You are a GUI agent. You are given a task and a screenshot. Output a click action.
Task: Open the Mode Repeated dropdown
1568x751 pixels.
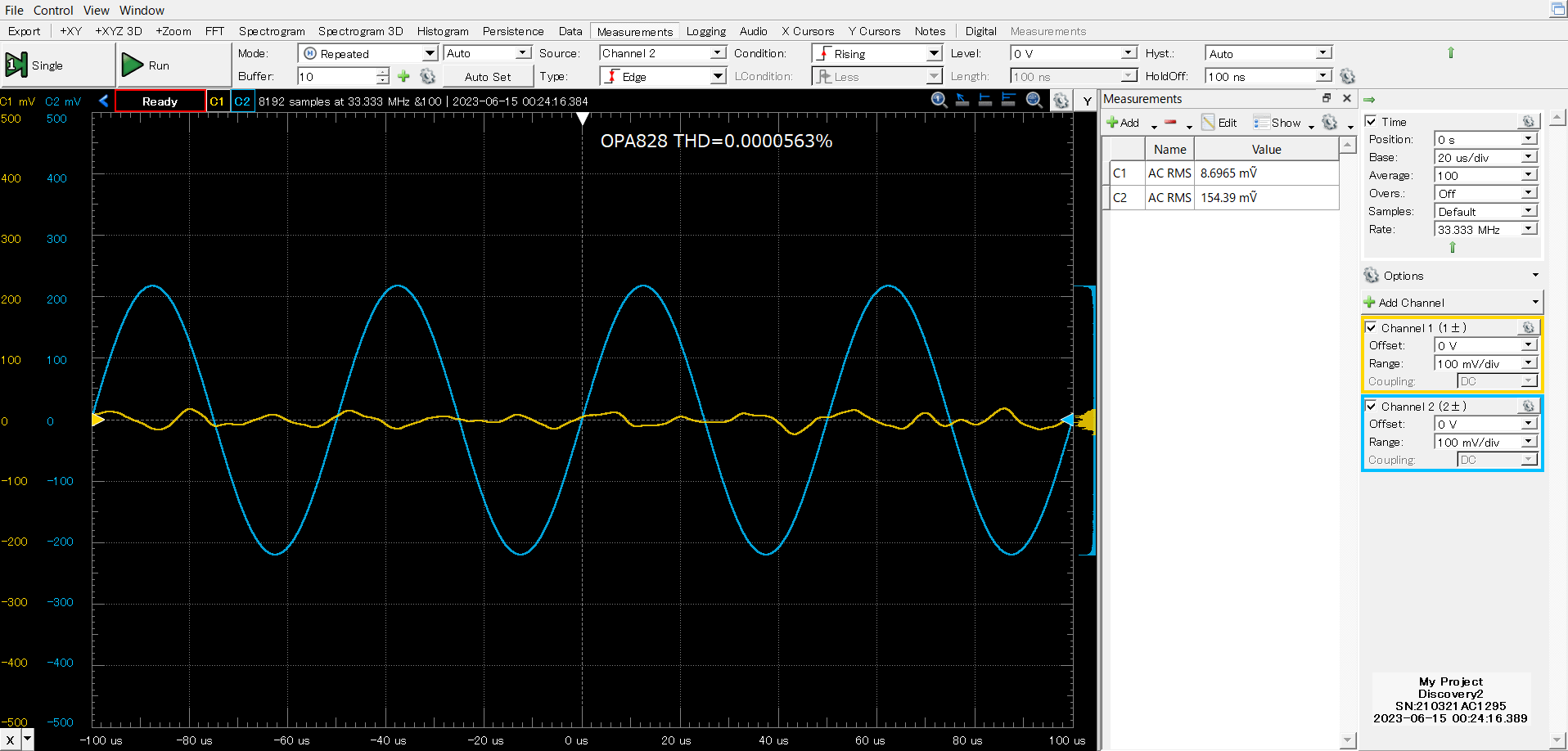tap(367, 53)
